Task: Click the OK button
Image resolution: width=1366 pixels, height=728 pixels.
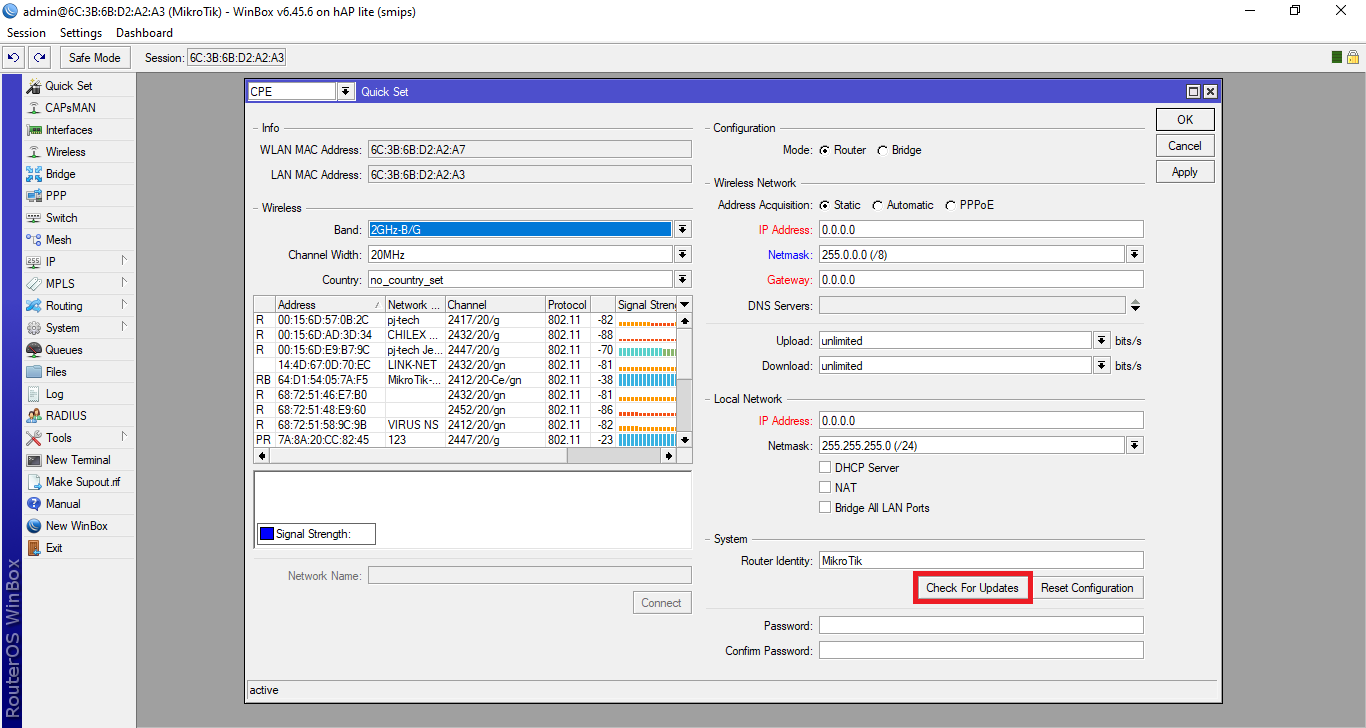Action: pyautogui.click(x=1185, y=120)
